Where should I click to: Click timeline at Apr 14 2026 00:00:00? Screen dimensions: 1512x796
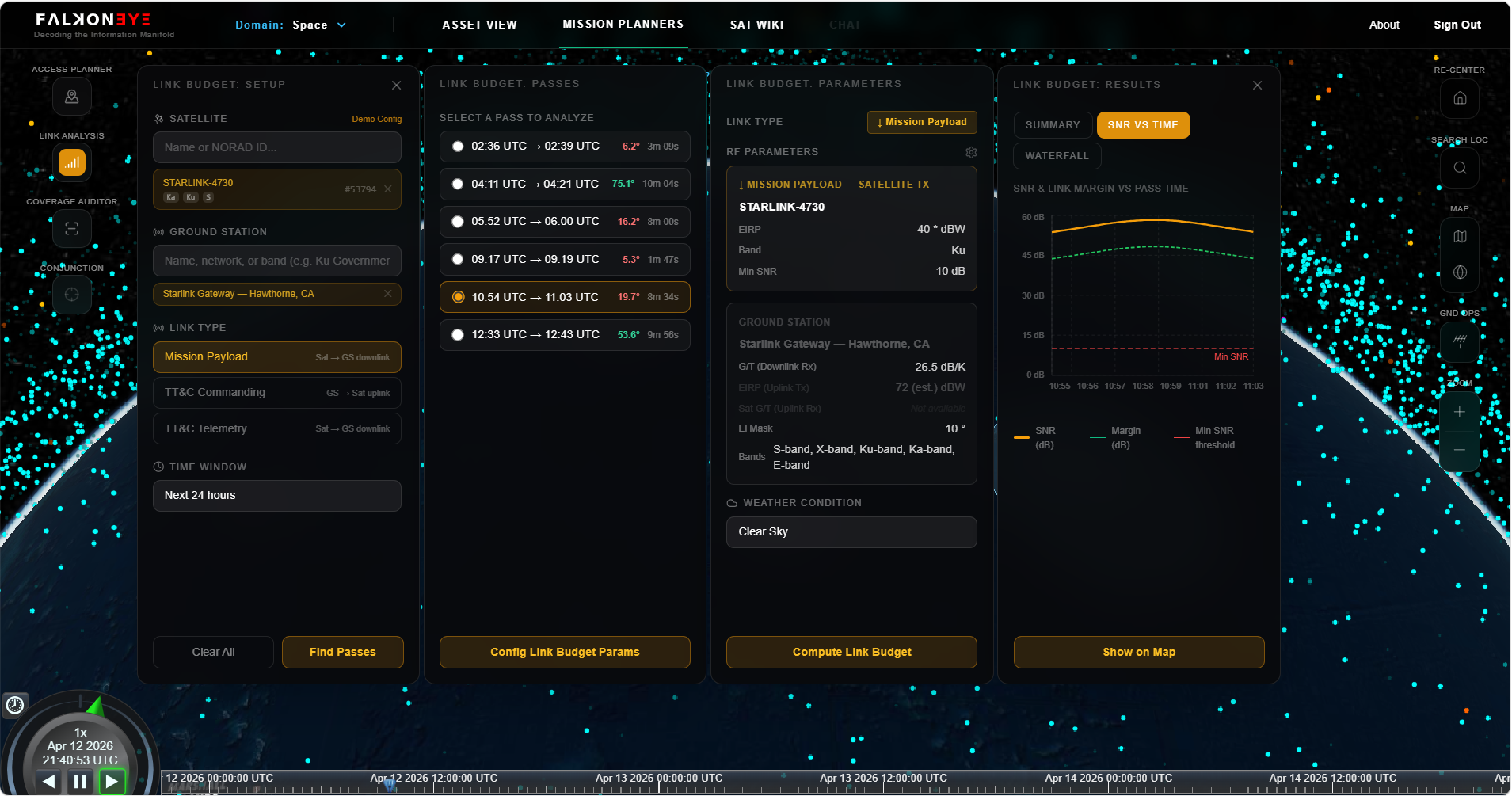pyautogui.click(x=1108, y=779)
